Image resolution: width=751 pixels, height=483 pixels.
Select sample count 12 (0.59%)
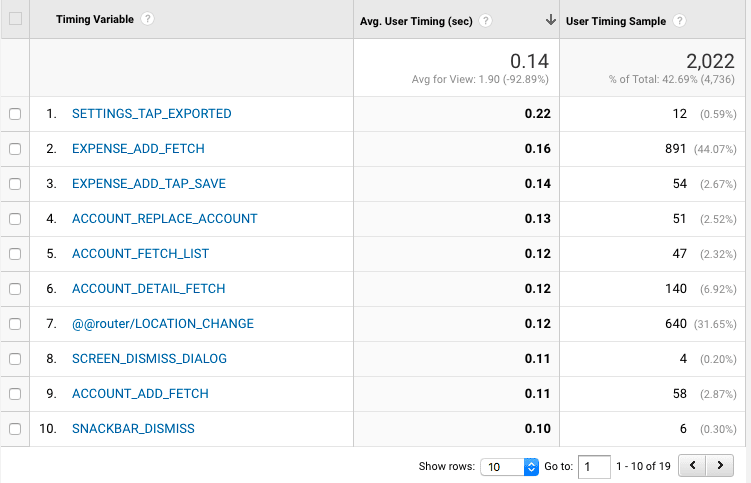704,114
